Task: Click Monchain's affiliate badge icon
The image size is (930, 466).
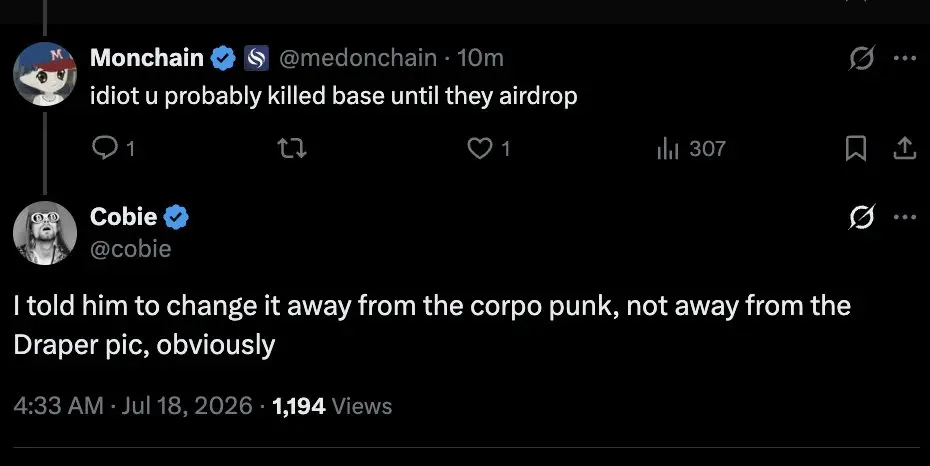Action: [256, 58]
